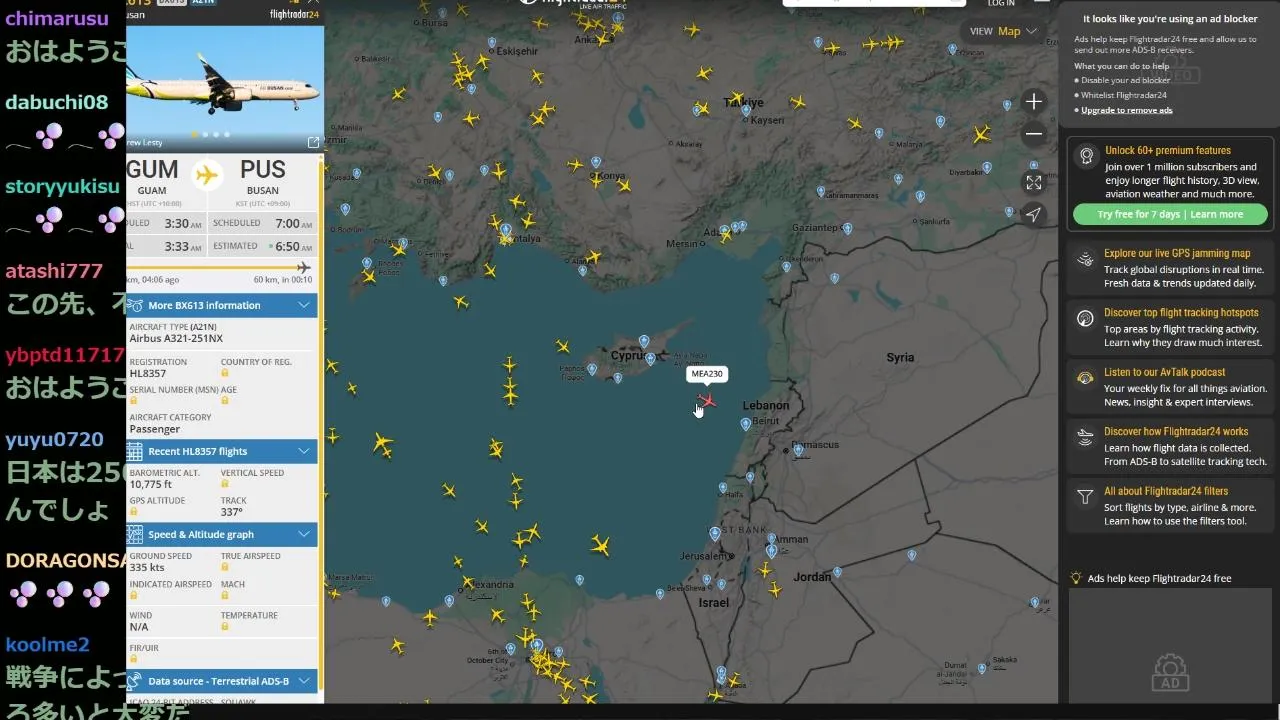Click the flight progress bar
The width and height of the screenshot is (1280, 720).
[x=220, y=267]
